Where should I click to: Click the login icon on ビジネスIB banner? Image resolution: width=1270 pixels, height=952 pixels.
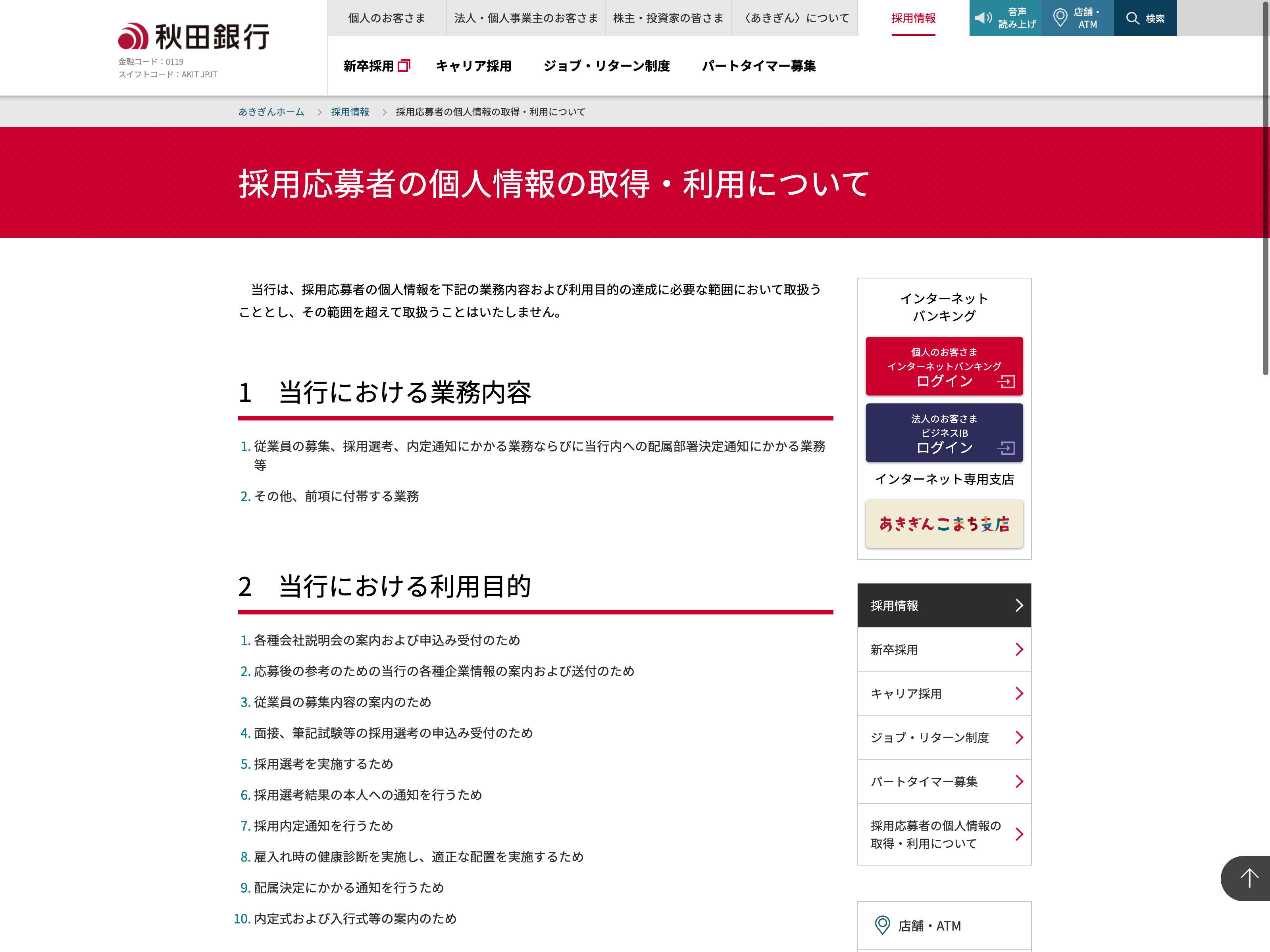point(1006,448)
